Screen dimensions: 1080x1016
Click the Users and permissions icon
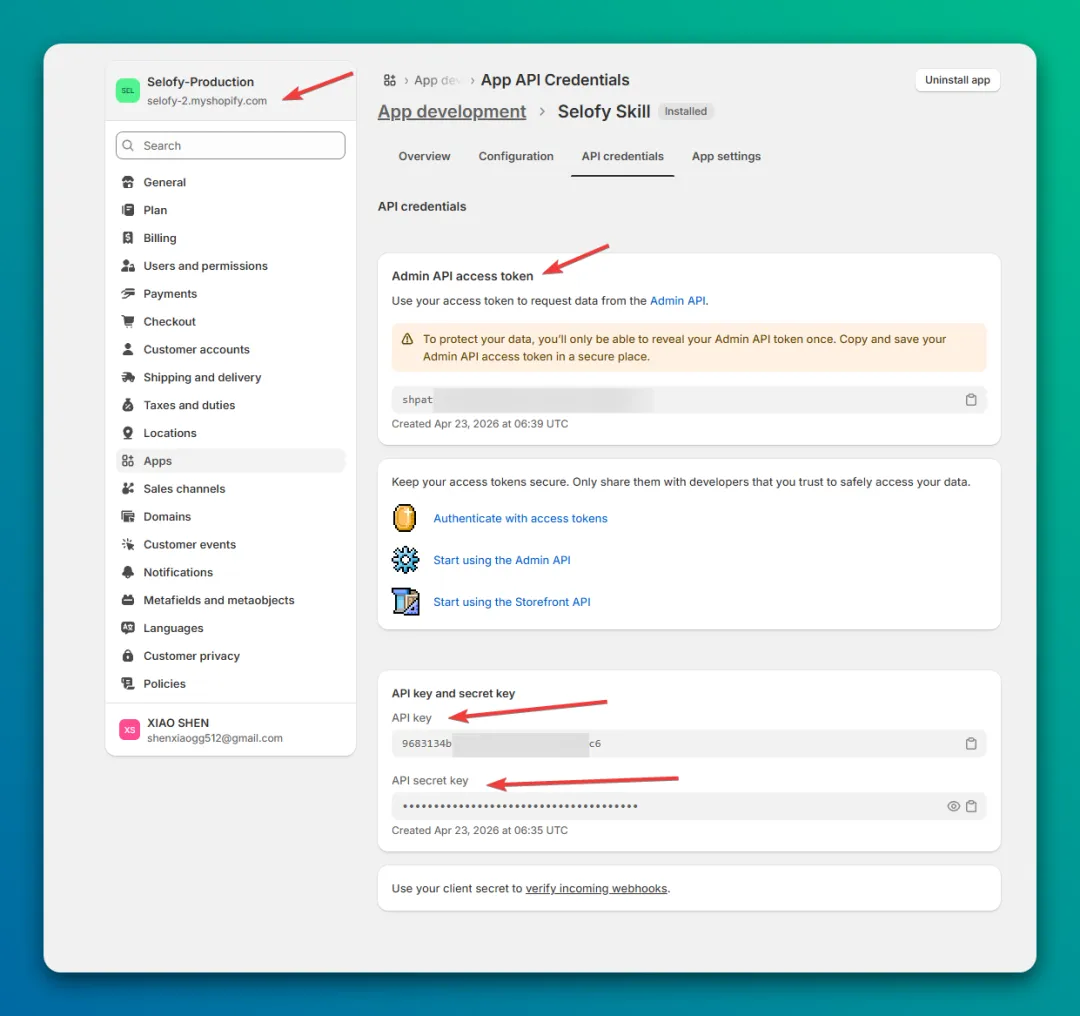pyautogui.click(x=127, y=266)
